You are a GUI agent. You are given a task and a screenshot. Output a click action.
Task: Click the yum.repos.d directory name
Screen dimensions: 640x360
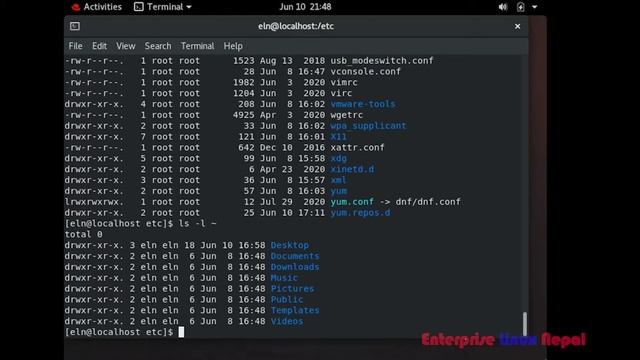point(360,213)
